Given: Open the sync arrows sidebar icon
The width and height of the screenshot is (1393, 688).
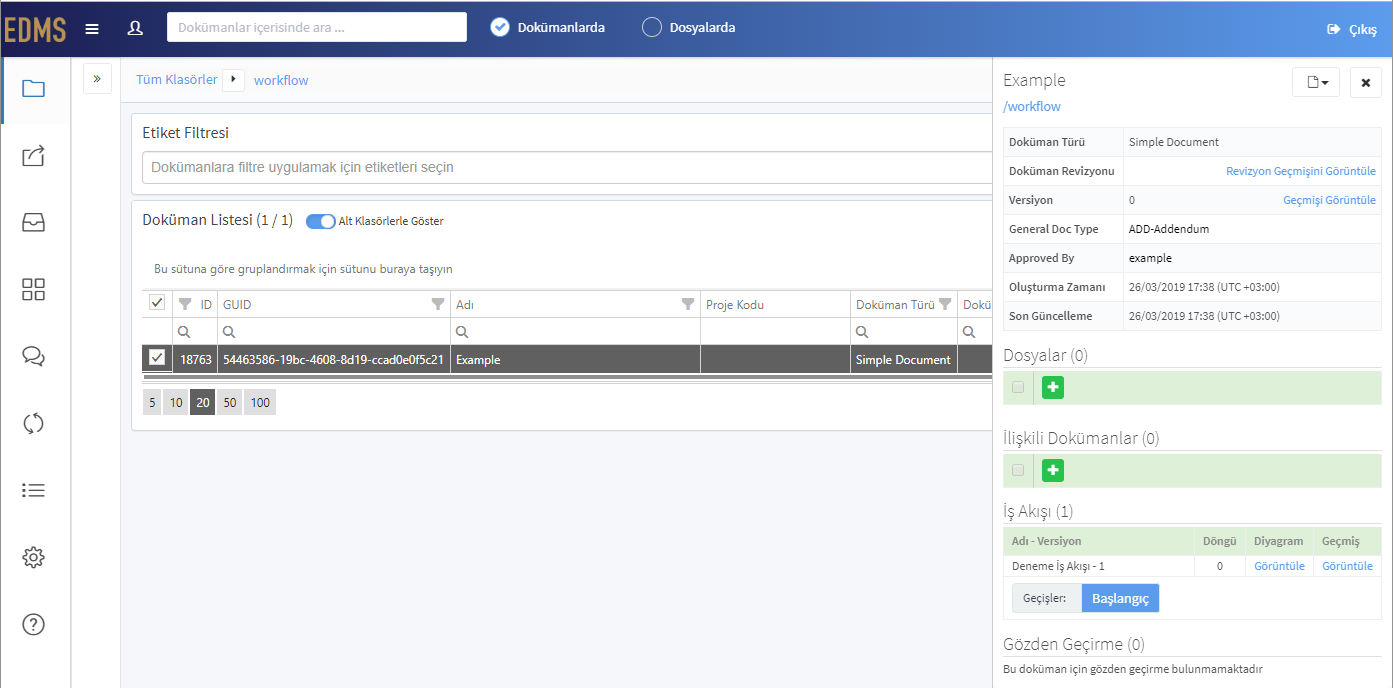Looking at the screenshot, I should point(33,423).
